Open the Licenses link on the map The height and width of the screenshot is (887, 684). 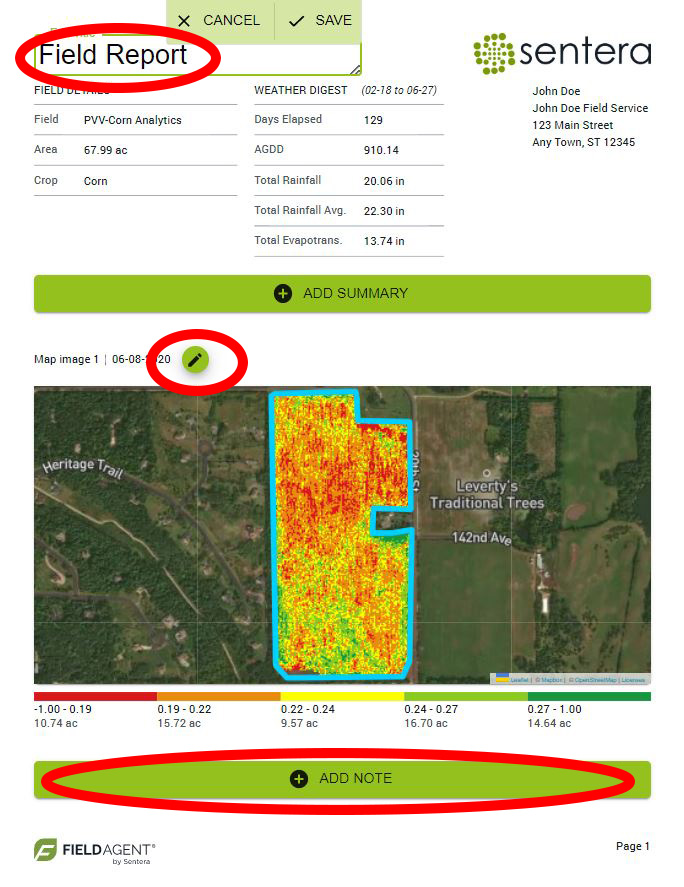click(633, 680)
